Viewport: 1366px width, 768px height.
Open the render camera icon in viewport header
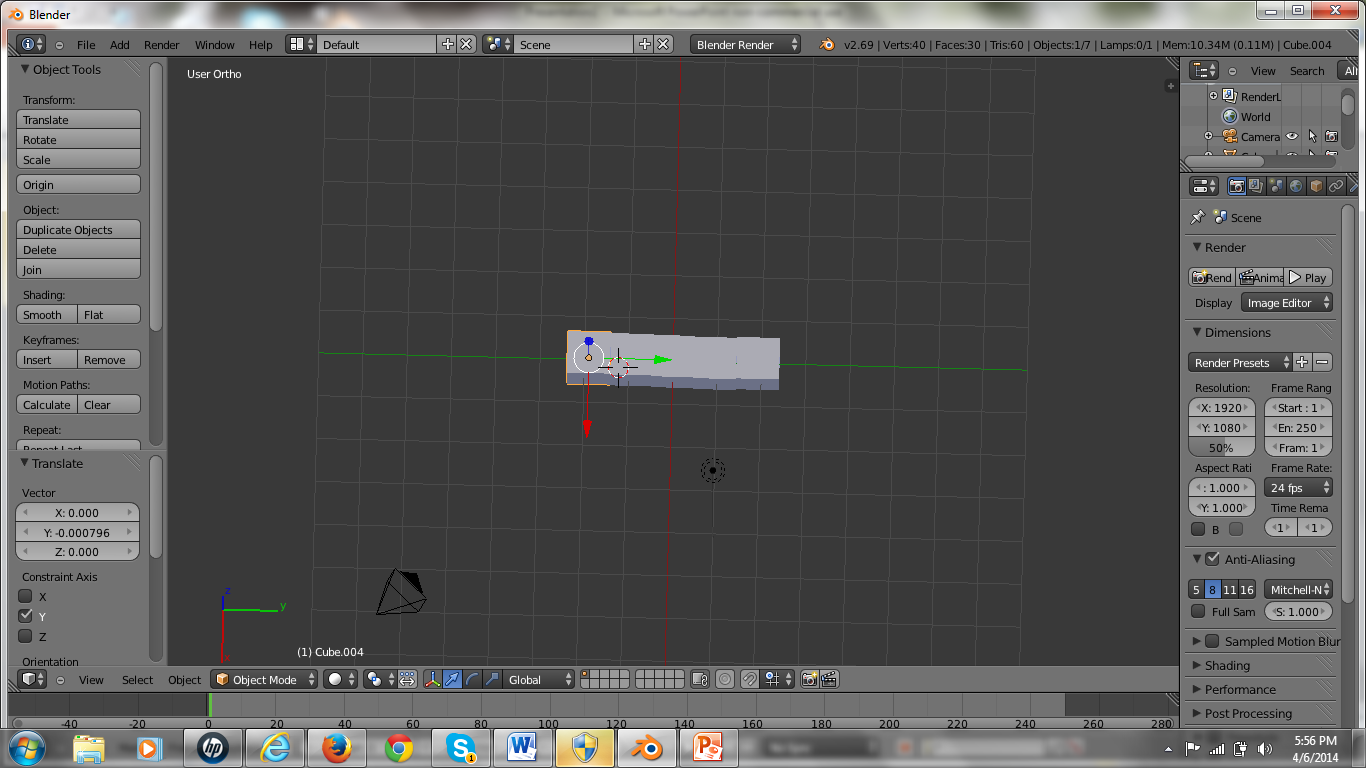click(x=808, y=679)
